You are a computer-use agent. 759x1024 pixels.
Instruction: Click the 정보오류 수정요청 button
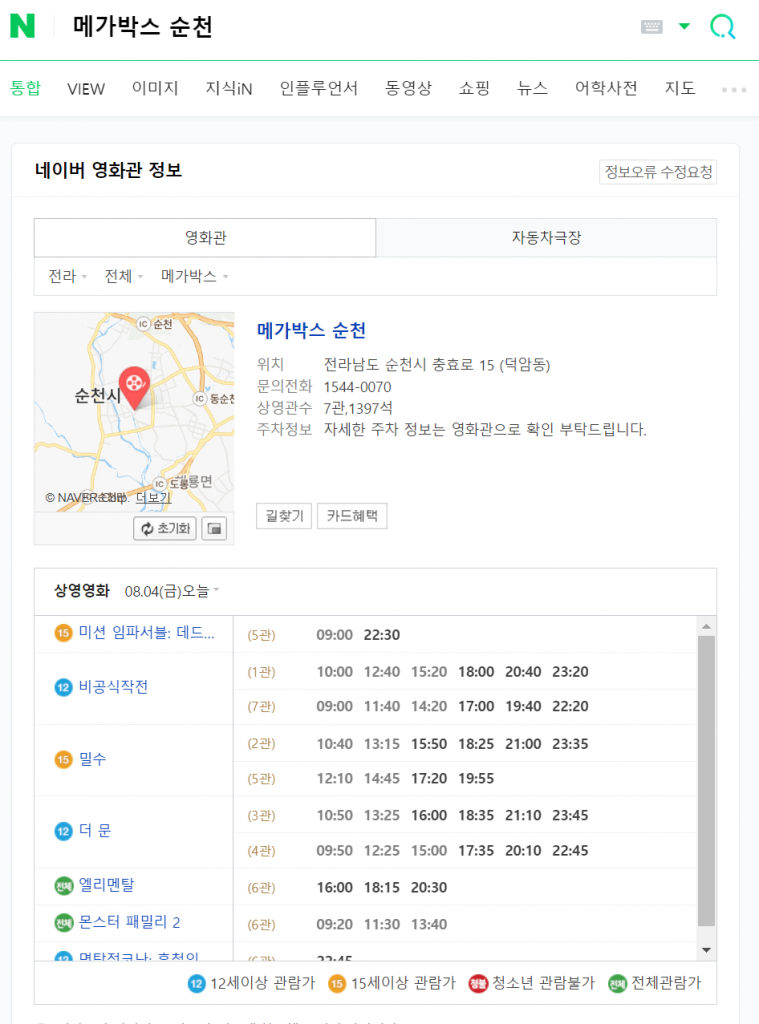658,172
